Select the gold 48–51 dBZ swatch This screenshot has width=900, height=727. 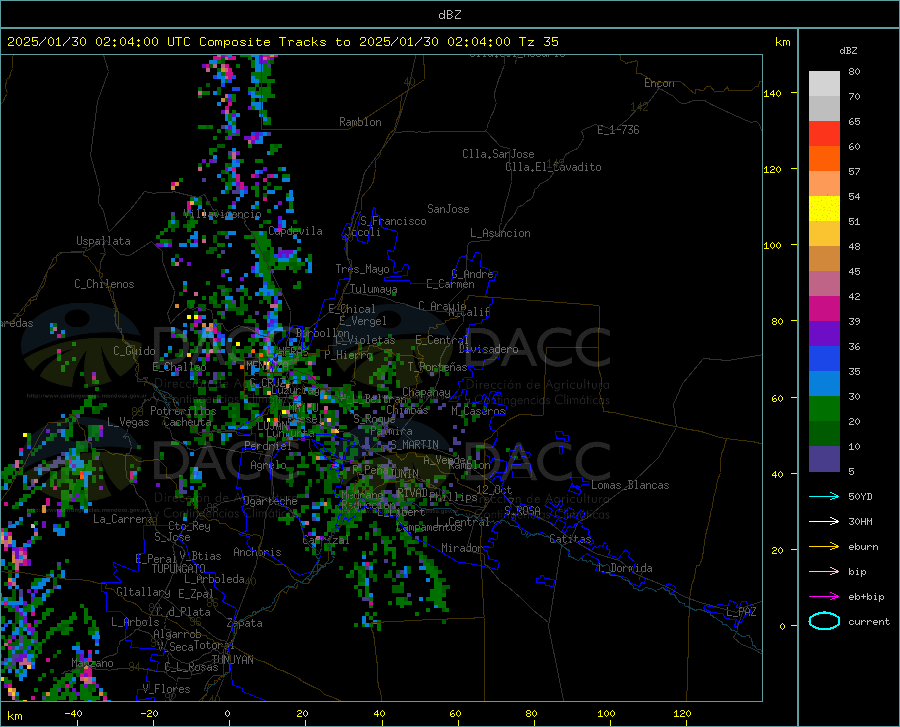coord(824,234)
